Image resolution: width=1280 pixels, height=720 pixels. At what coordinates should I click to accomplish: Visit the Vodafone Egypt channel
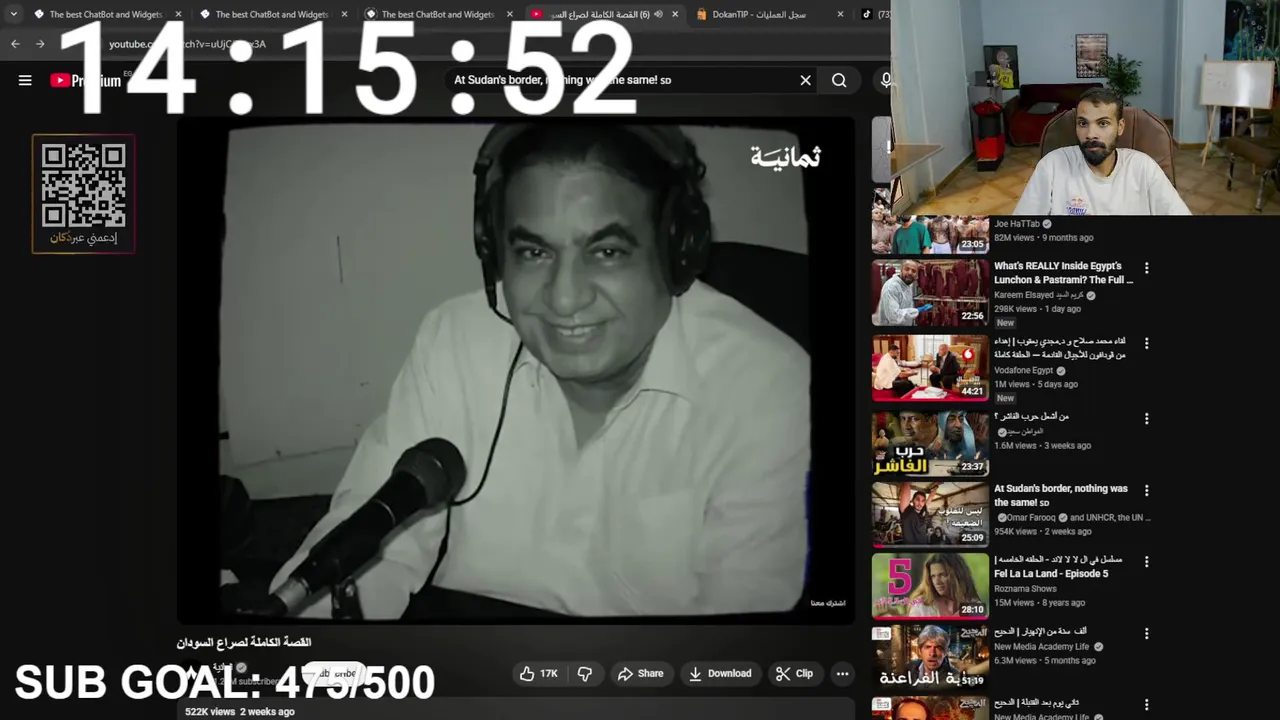[1024, 371]
